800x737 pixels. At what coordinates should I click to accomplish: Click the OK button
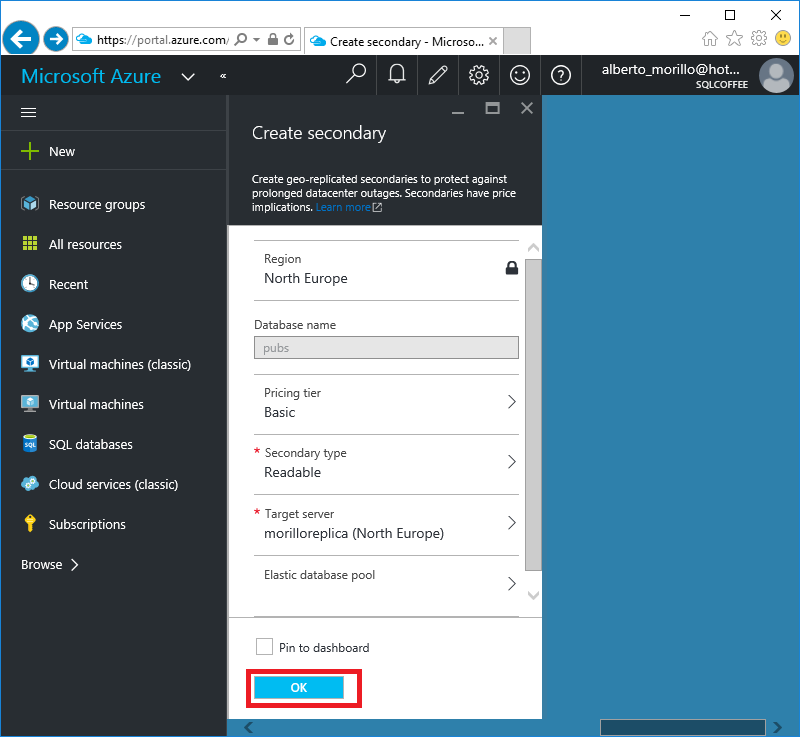pyautogui.click(x=299, y=687)
